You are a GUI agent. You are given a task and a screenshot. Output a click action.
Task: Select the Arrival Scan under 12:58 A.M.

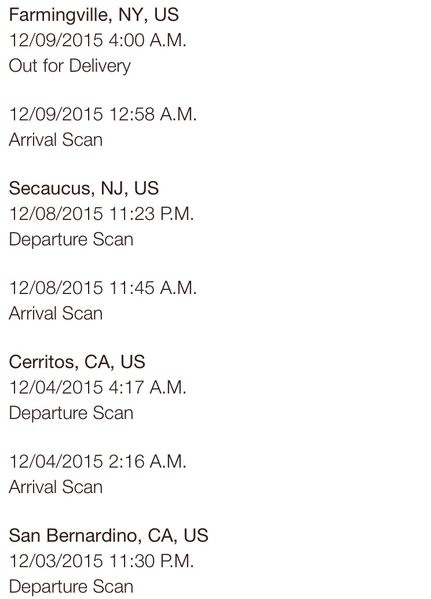56,140
